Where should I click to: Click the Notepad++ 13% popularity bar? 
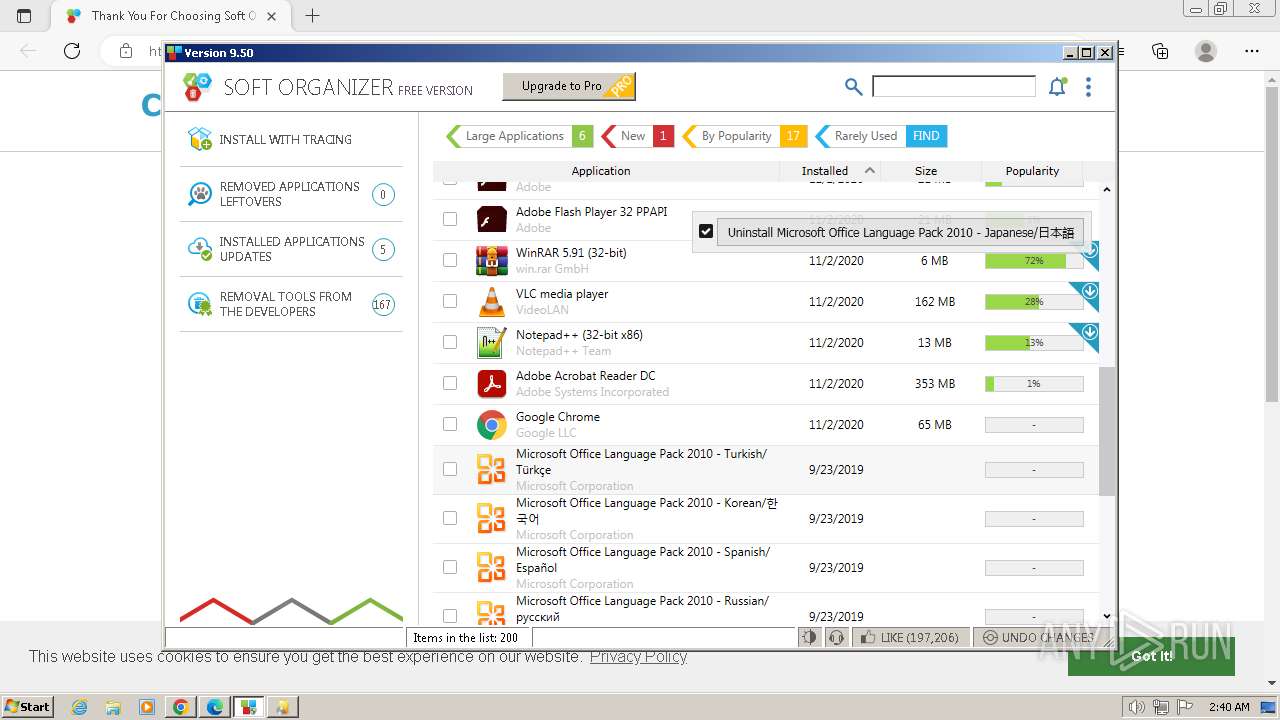(x=1034, y=342)
